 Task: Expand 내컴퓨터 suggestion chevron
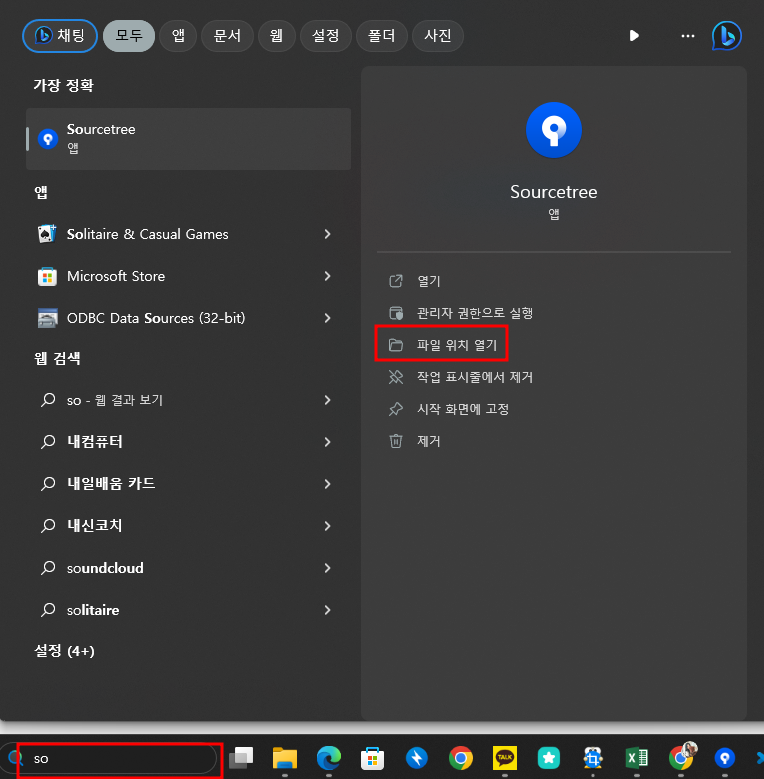327,442
